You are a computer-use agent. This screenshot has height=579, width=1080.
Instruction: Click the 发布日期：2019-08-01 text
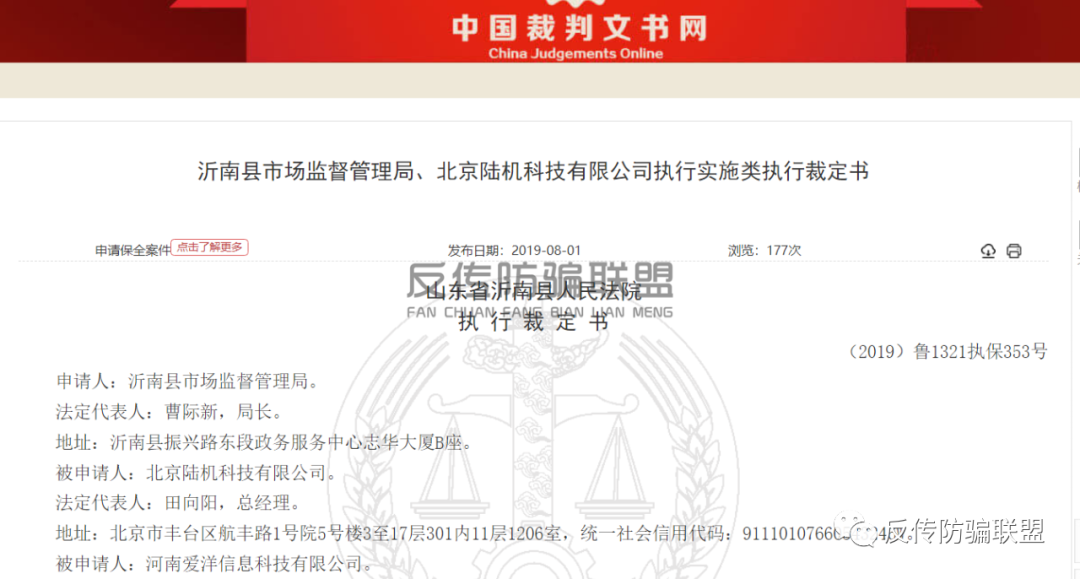514,251
